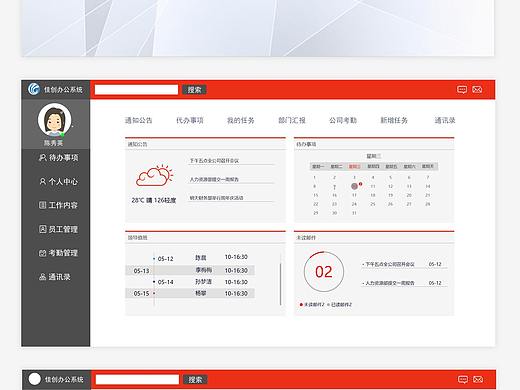Select day 31 in the calendar
This screenshot has width=520, height=390.
coord(354,213)
